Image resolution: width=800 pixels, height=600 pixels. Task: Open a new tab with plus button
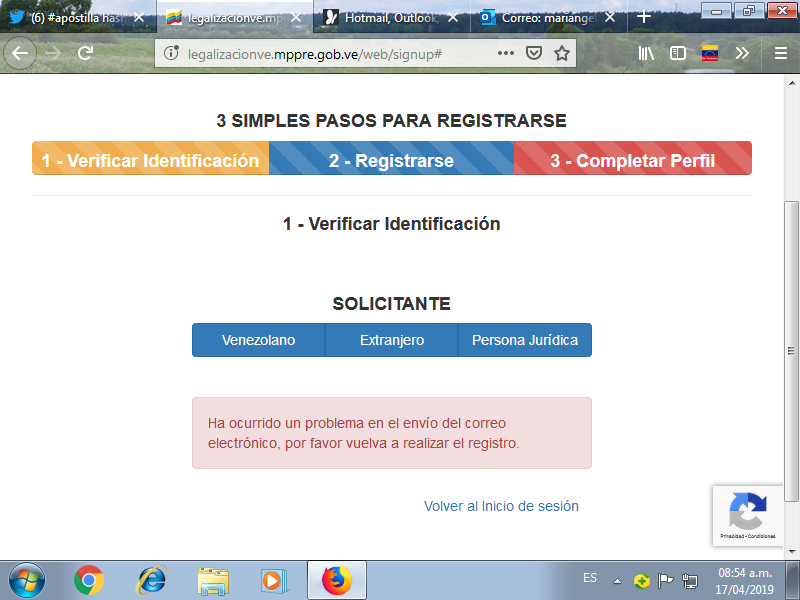click(644, 17)
